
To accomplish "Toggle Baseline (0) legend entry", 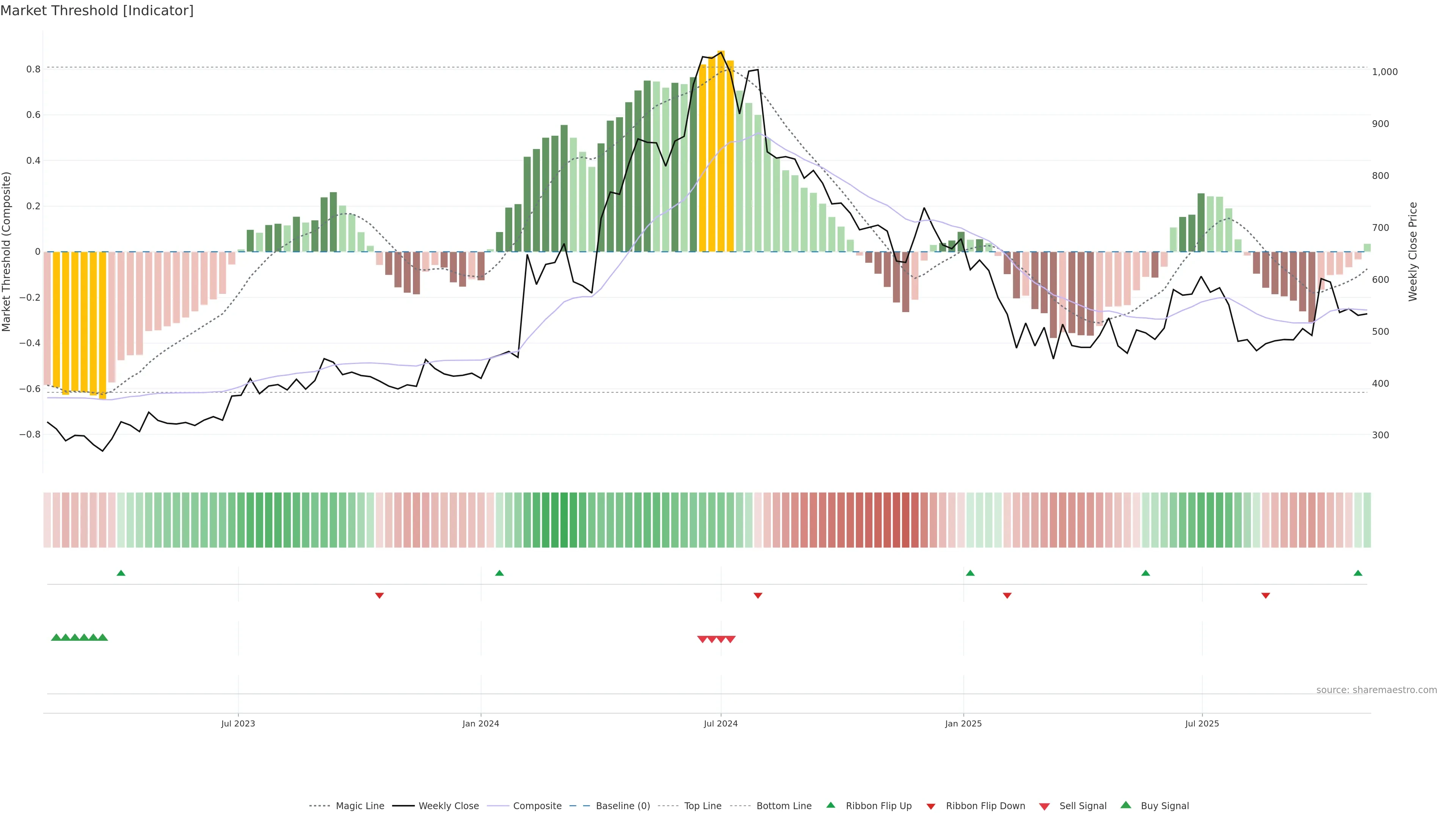I will click(623, 806).
